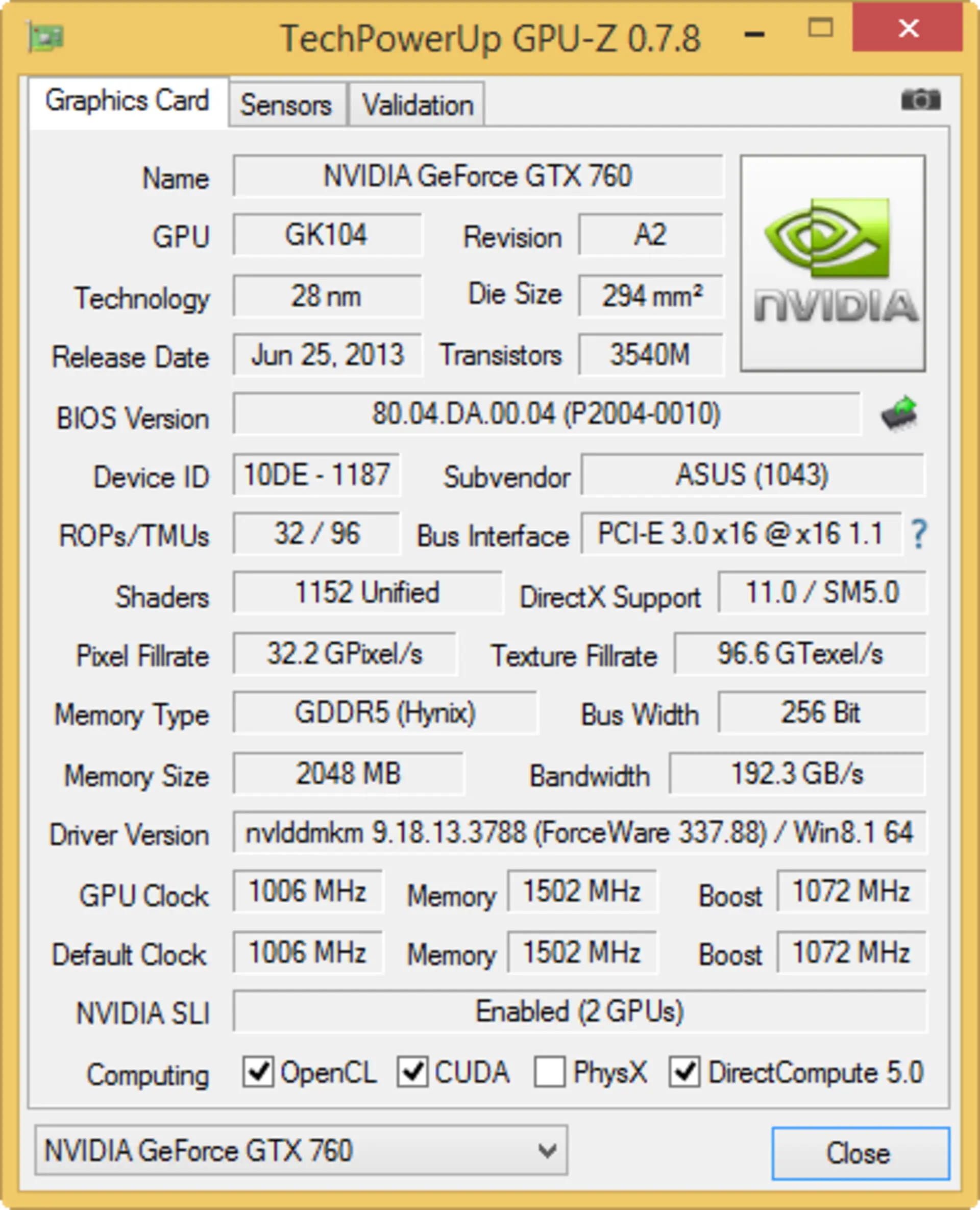980x1210 pixels.
Task: Click the Die Size field 294 mm²
Action: pos(651,295)
